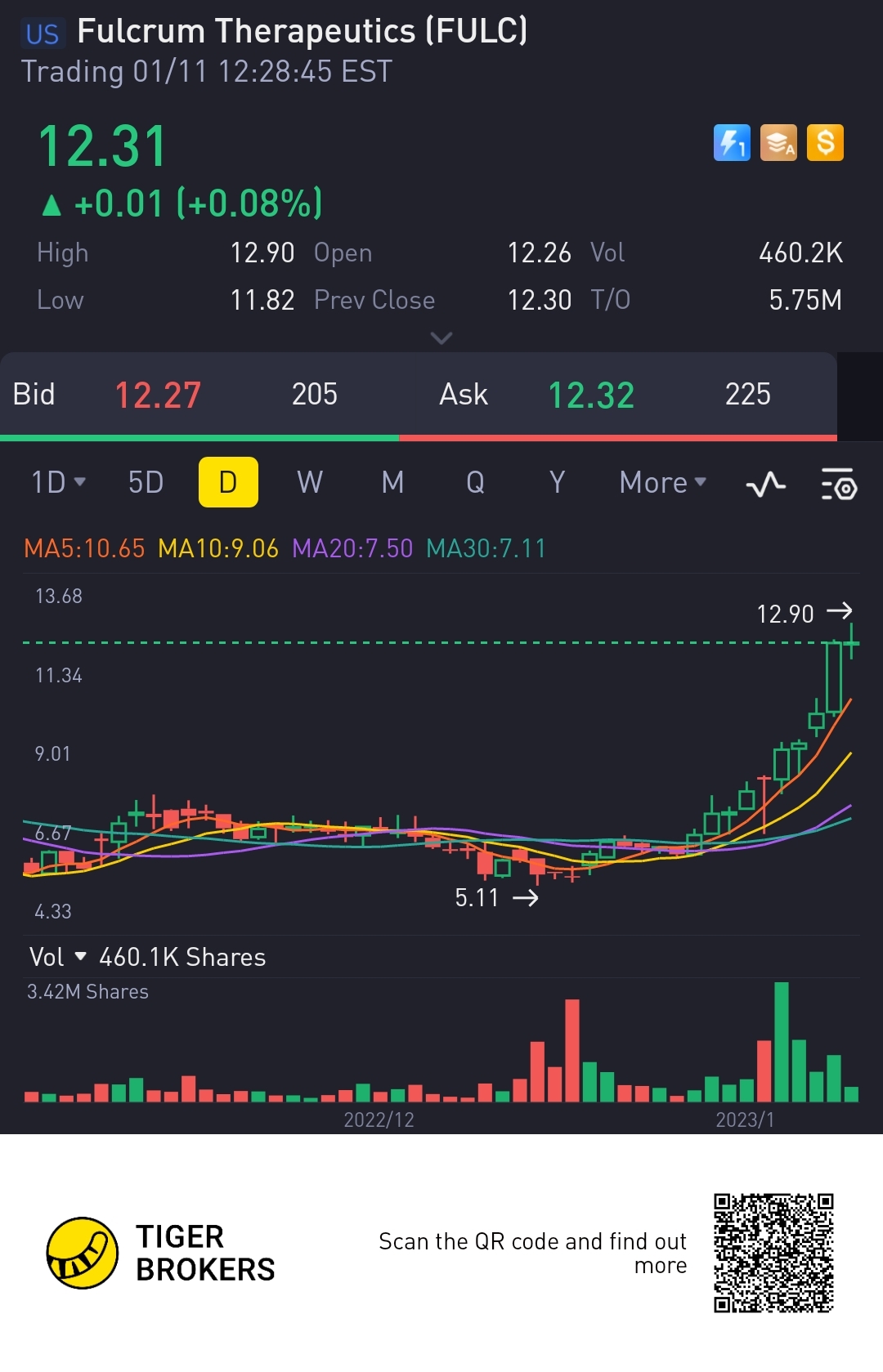Tap the 2023/1 date axis label
Screen dimensions: 883x1372
pos(745,1119)
